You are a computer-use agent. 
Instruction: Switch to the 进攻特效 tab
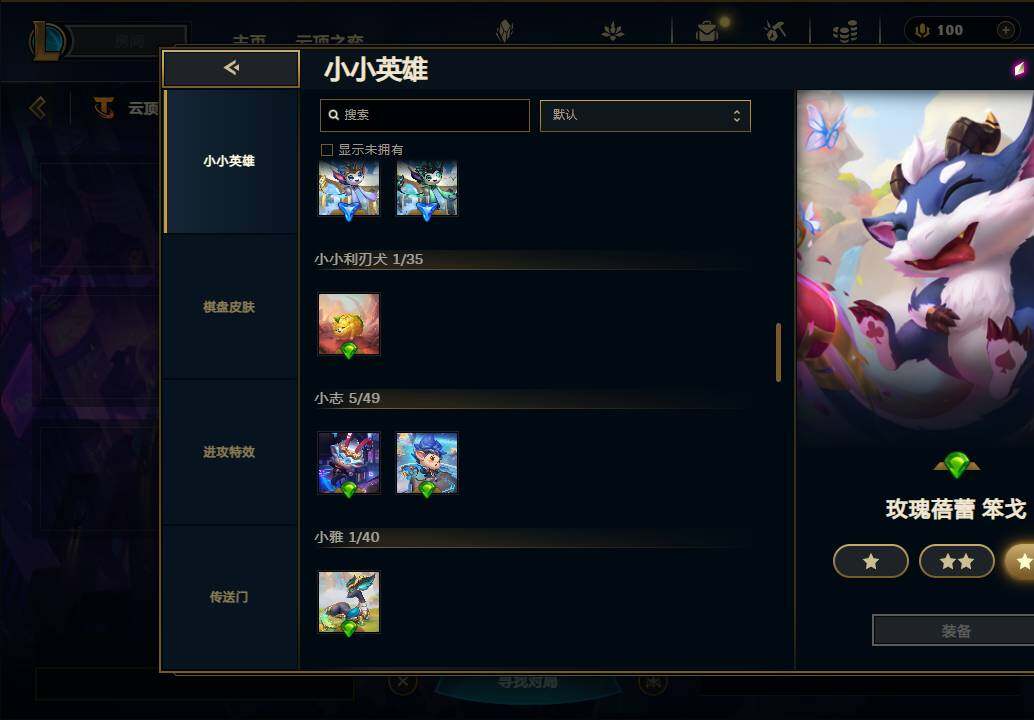point(229,452)
